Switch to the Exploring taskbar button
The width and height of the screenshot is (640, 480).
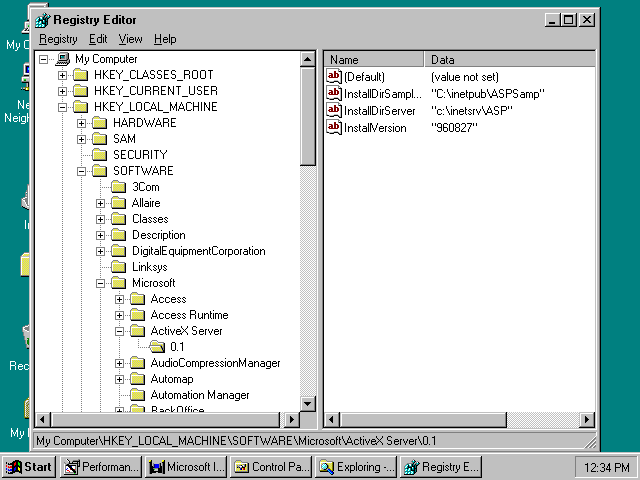[356, 467]
